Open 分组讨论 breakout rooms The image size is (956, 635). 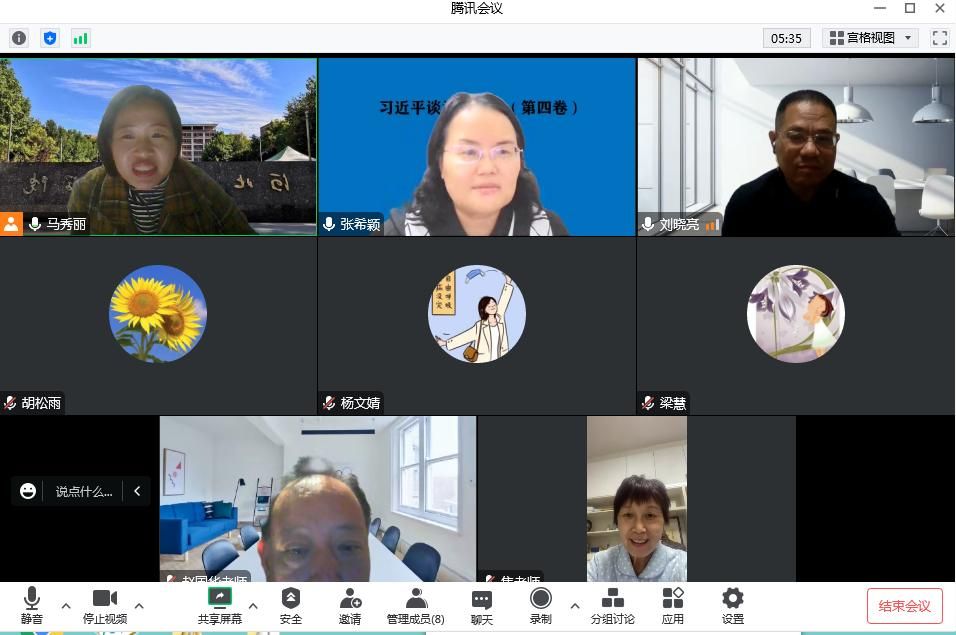(612, 605)
